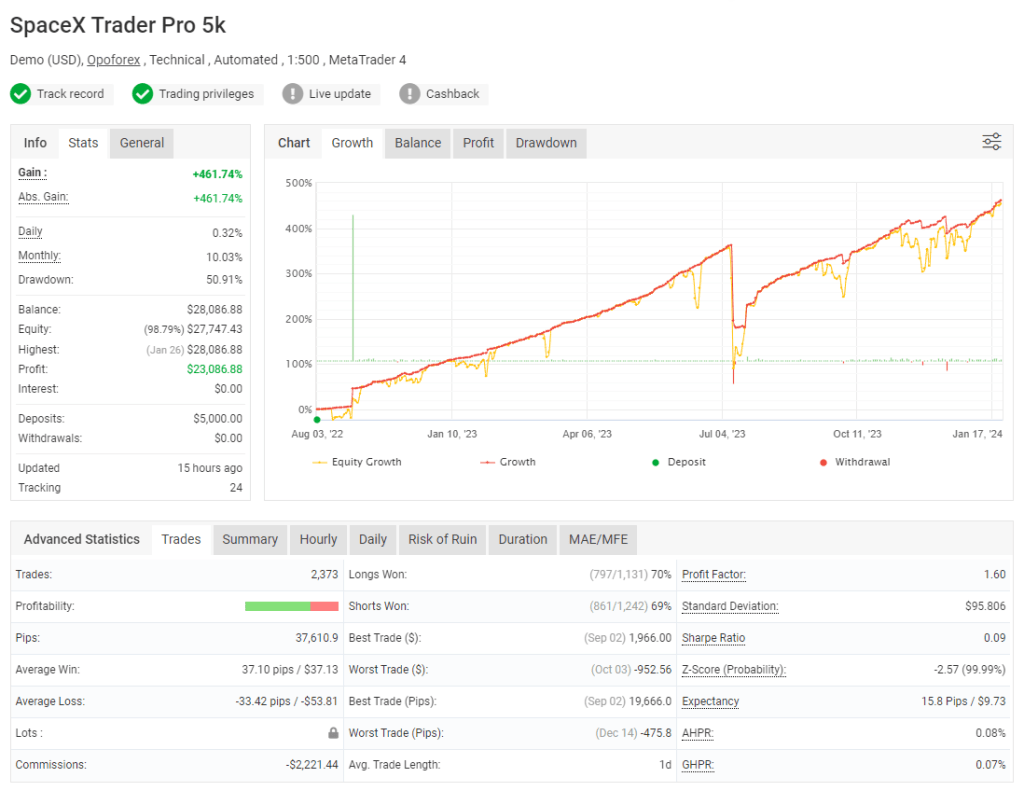Open chart display settings via sliders icon

(991, 143)
